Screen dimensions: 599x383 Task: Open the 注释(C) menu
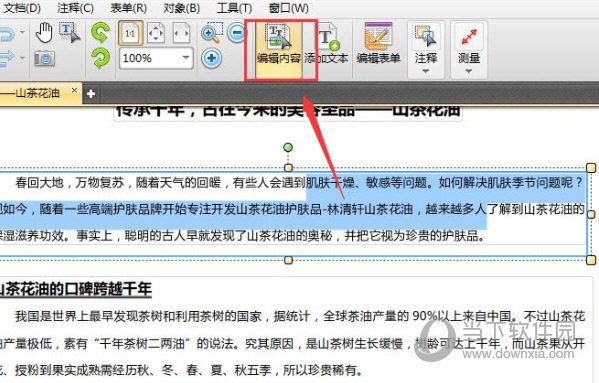click(75, 7)
